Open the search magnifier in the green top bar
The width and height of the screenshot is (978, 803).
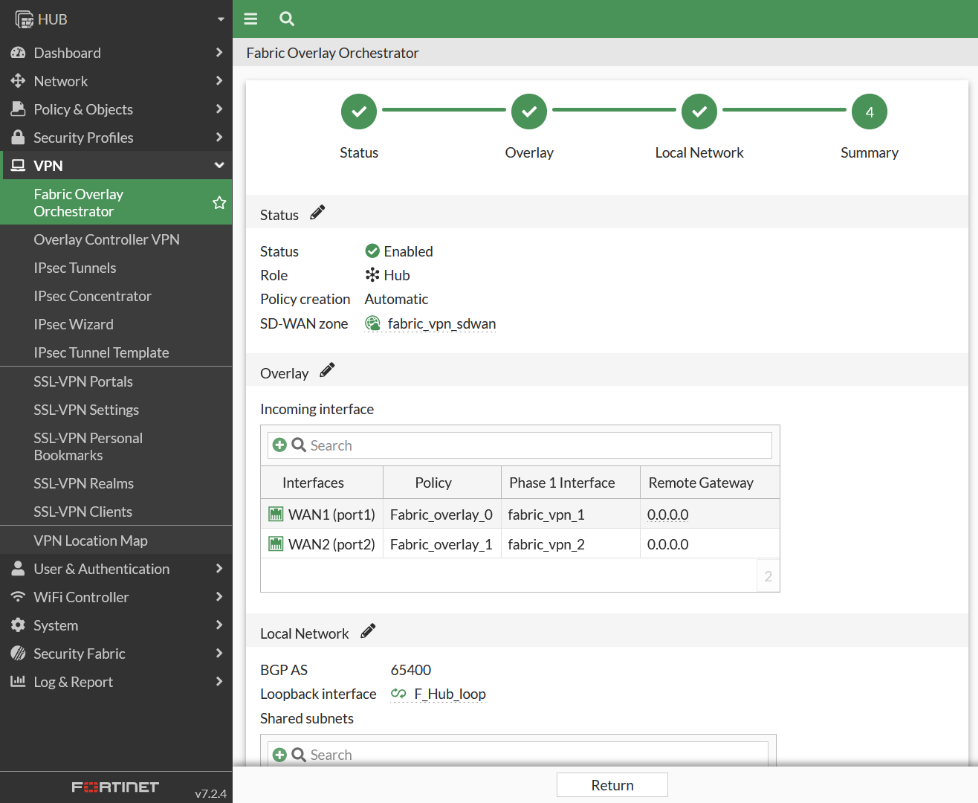[x=286, y=18]
